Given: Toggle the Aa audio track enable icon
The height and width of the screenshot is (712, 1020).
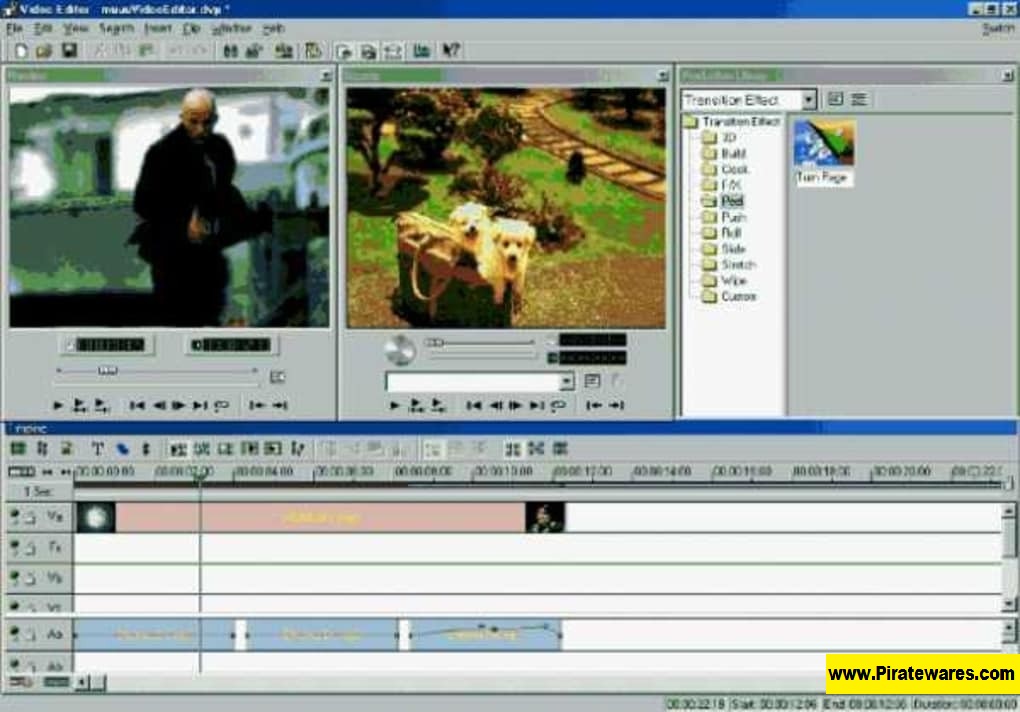Looking at the screenshot, I should pyautogui.click(x=17, y=634).
